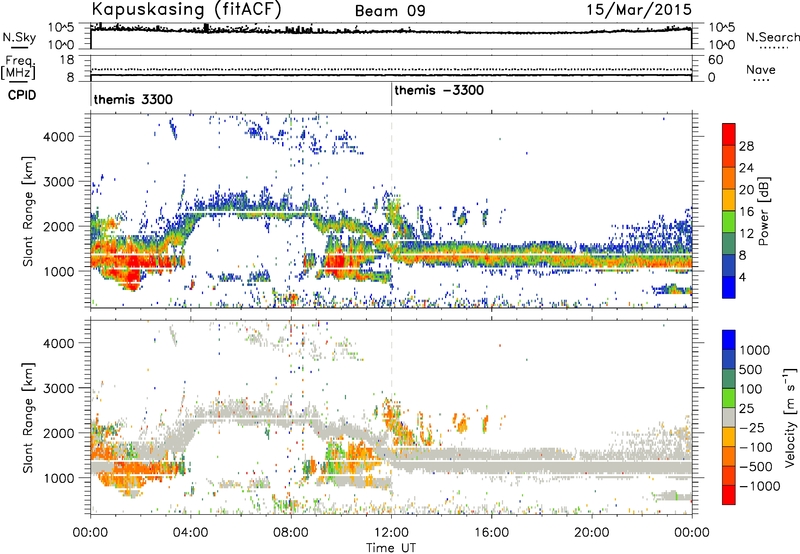Click the 'Velocity [m s-1]' color bar label
Image resolution: width=800 pixels, height=554 pixels.
point(790,417)
